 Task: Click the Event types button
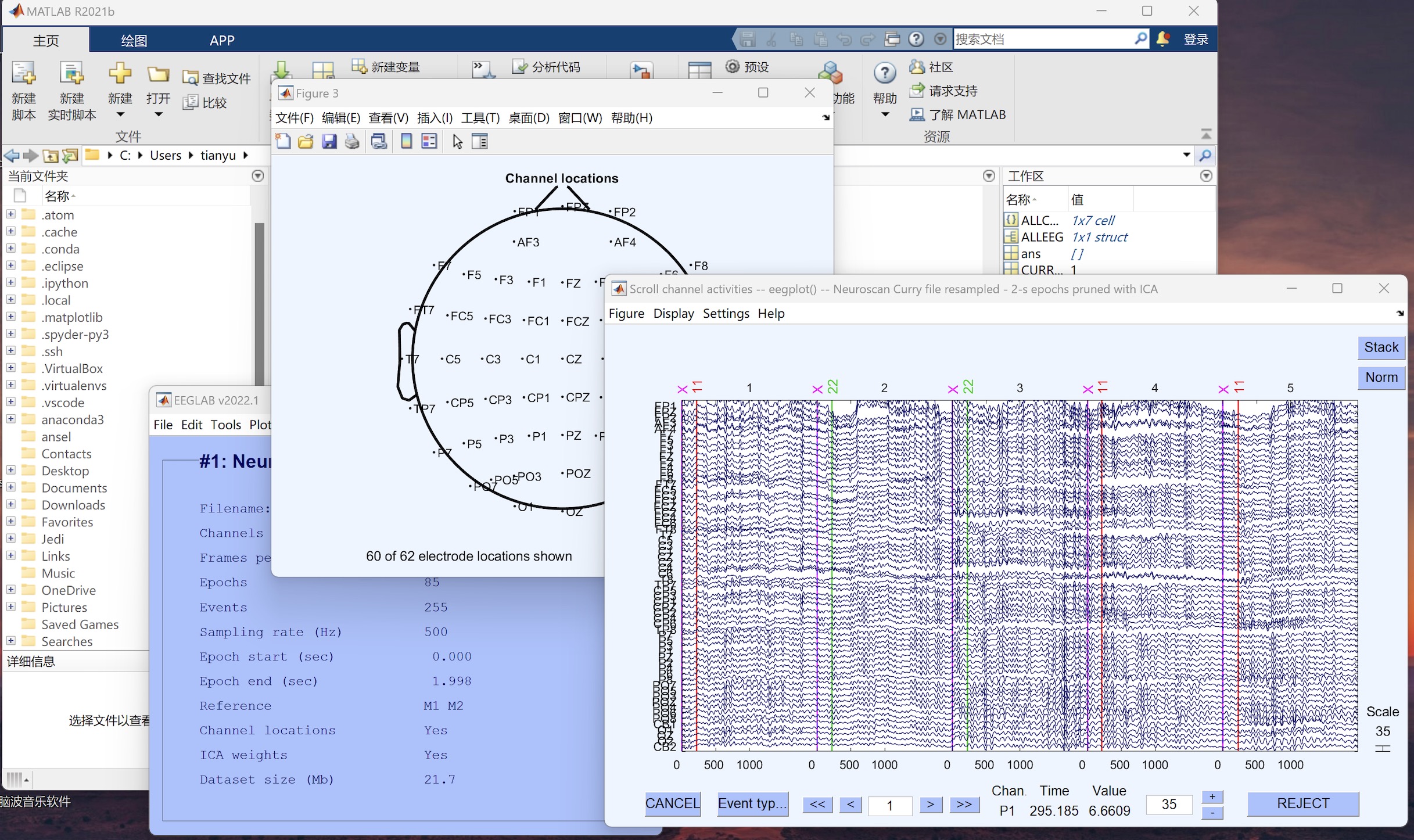(x=752, y=804)
